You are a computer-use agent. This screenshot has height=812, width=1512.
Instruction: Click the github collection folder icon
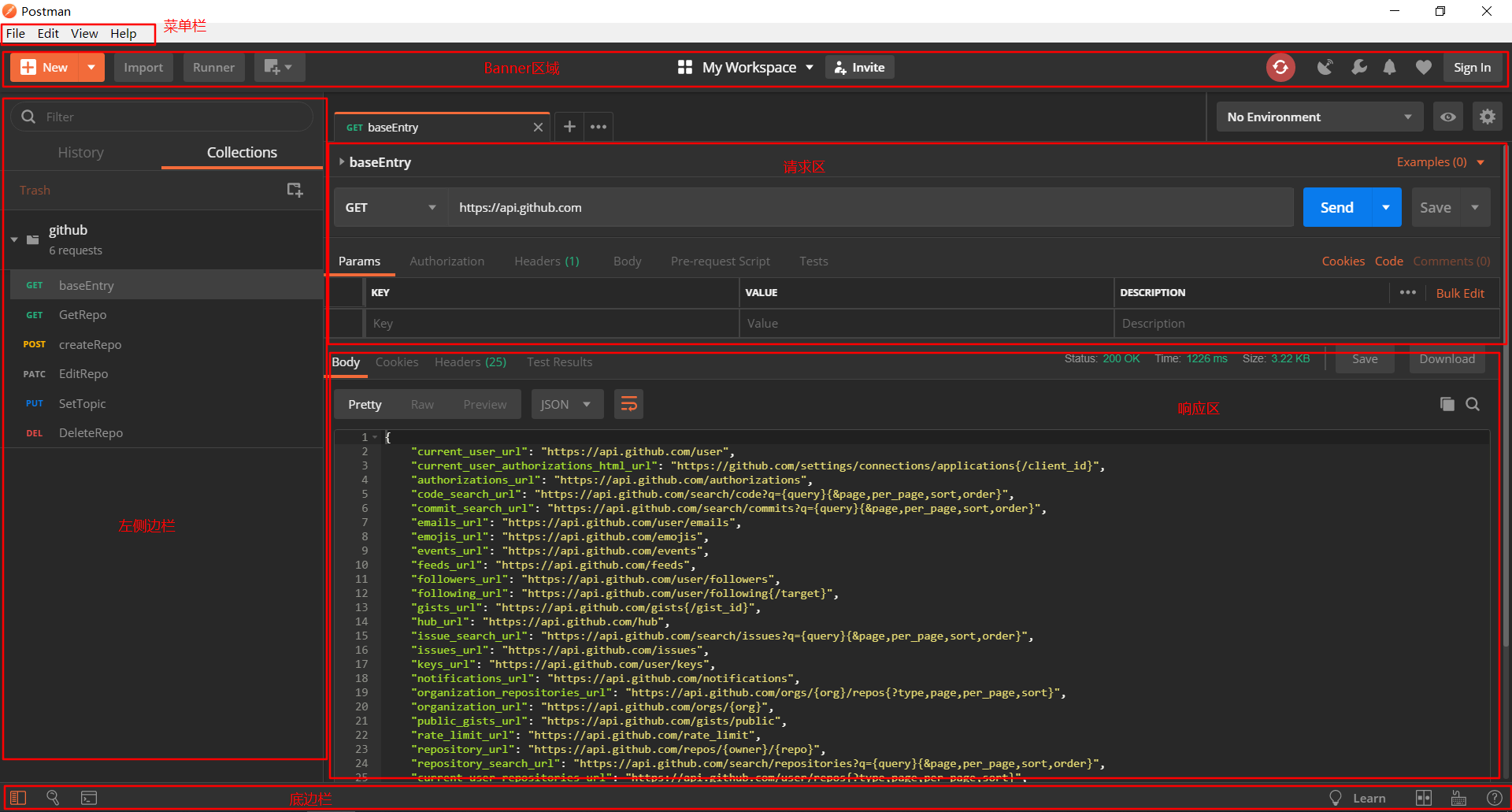pyautogui.click(x=33, y=239)
